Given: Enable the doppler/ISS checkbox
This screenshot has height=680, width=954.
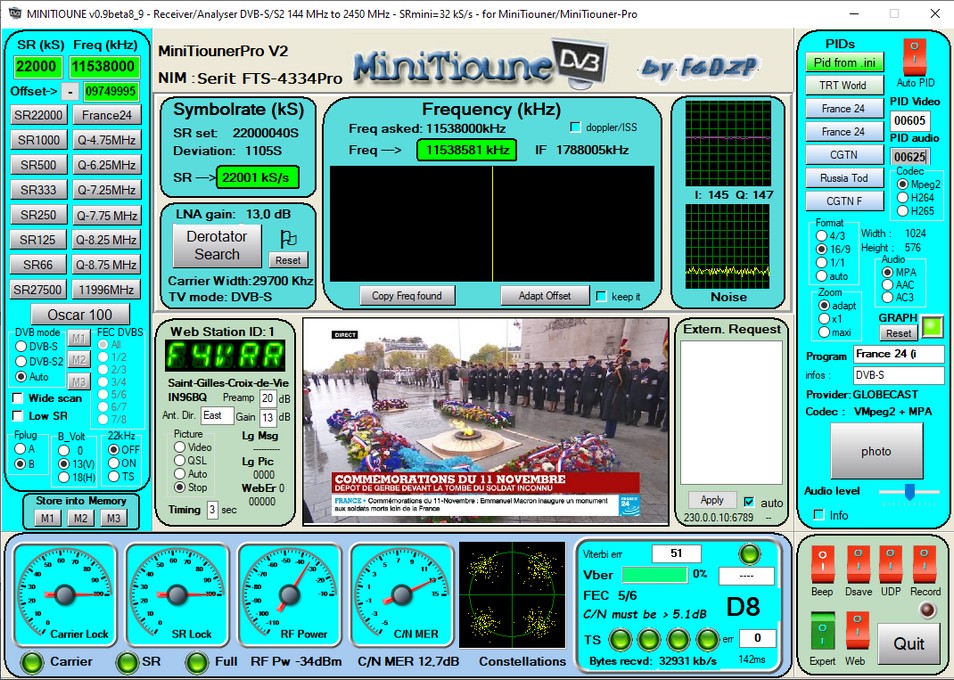Looking at the screenshot, I should [x=575, y=127].
